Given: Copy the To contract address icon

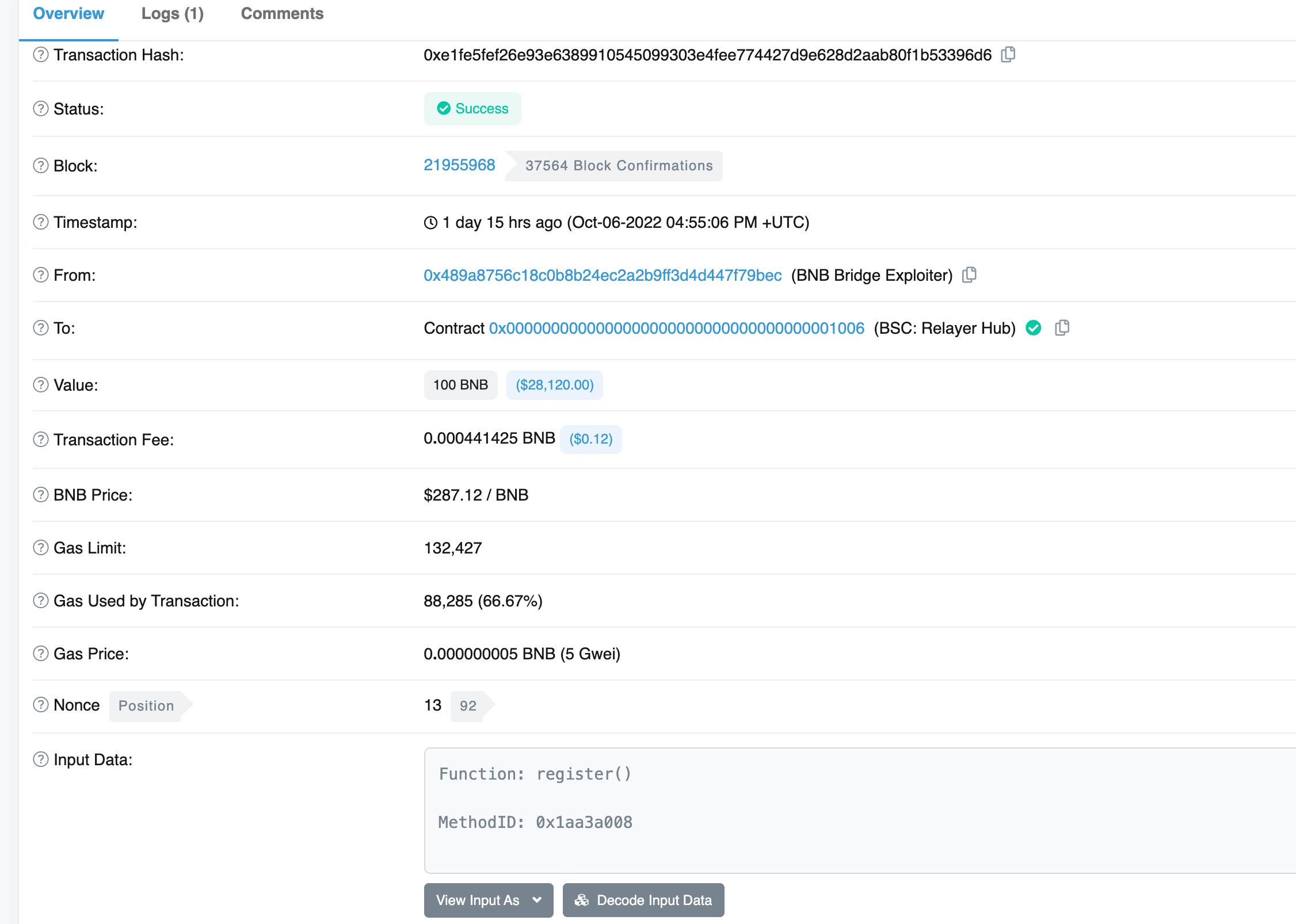Looking at the screenshot, I should click(x=1062, y=328).
